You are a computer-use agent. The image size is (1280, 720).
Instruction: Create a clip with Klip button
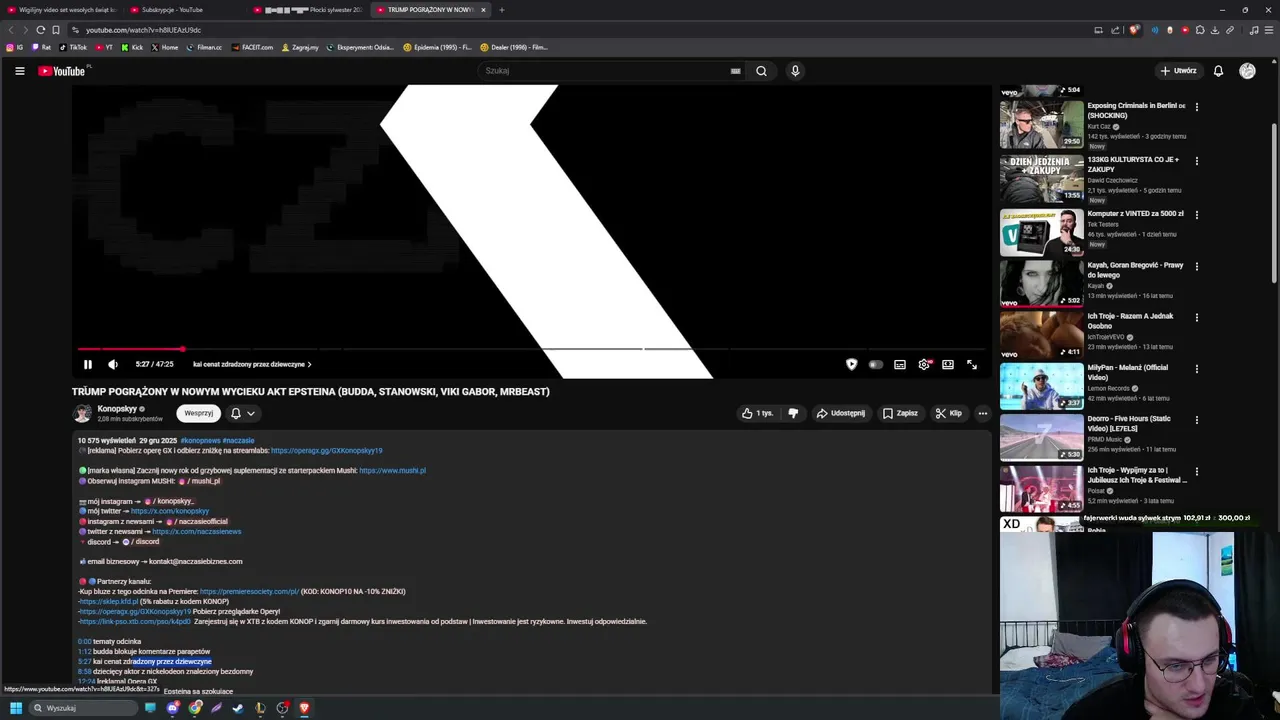coord(948,413)
